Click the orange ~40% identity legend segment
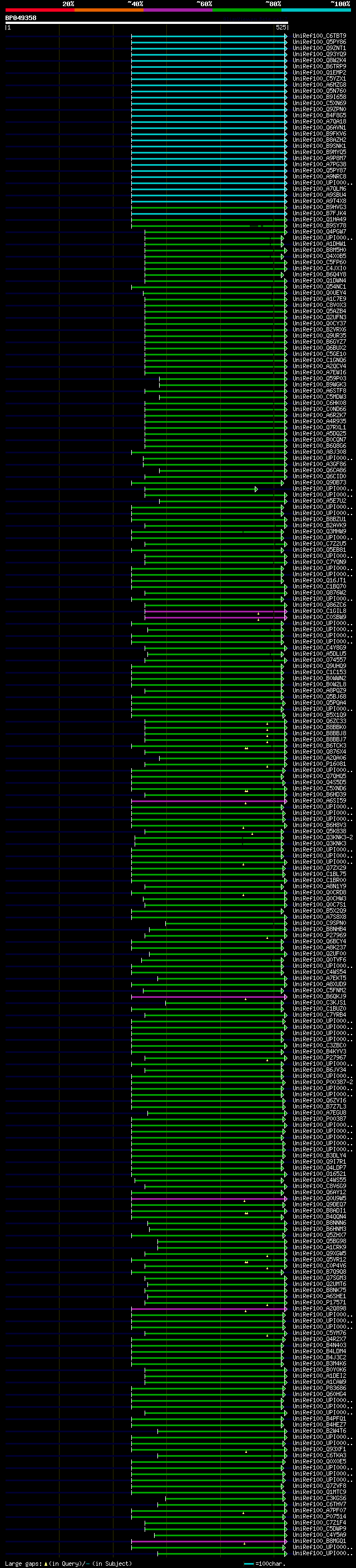Viewport: 356px width, 1568px height. 109,10
